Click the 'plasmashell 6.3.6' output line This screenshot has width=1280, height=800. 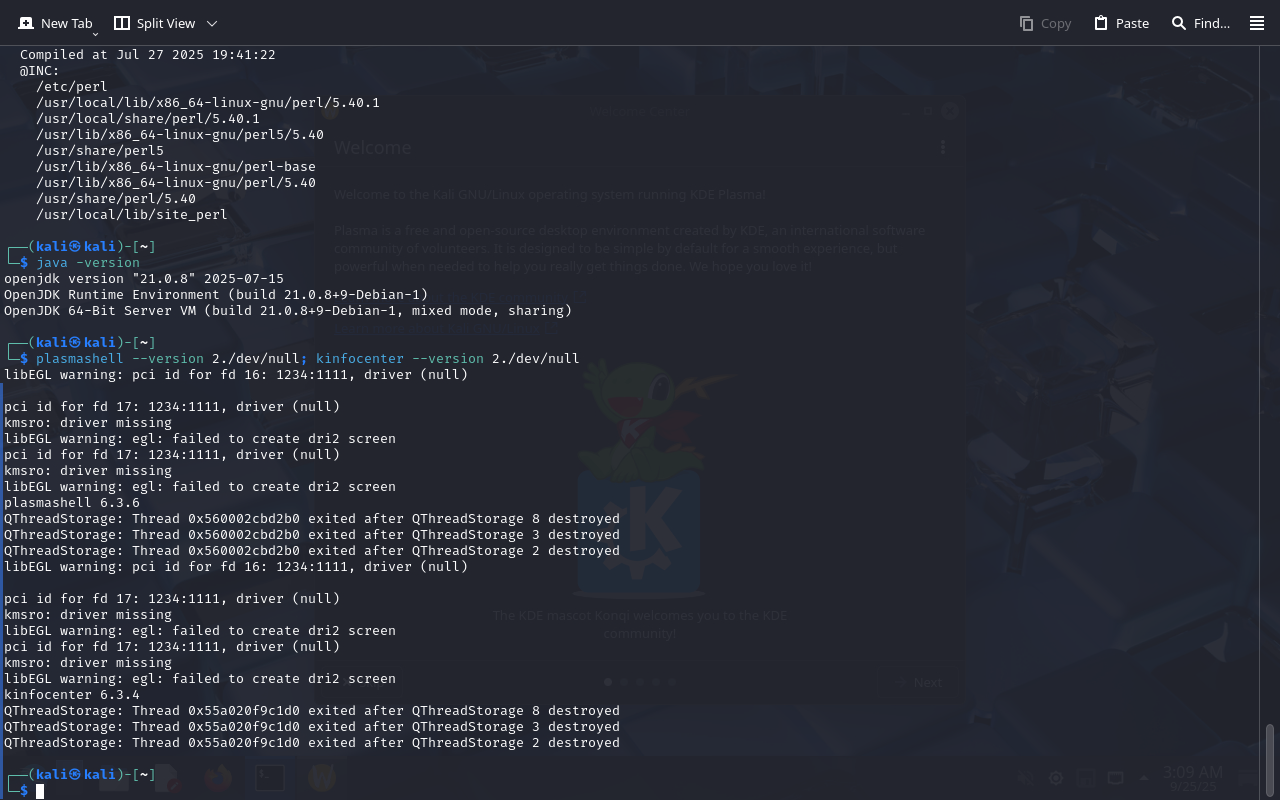(72, 503)
